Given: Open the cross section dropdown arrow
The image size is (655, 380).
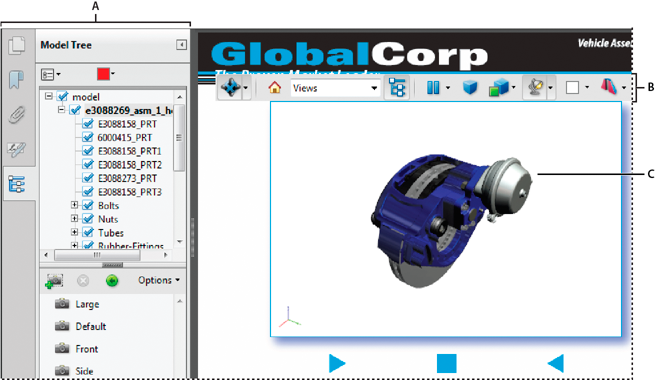Looking at the screenshot, I should 624,88.
